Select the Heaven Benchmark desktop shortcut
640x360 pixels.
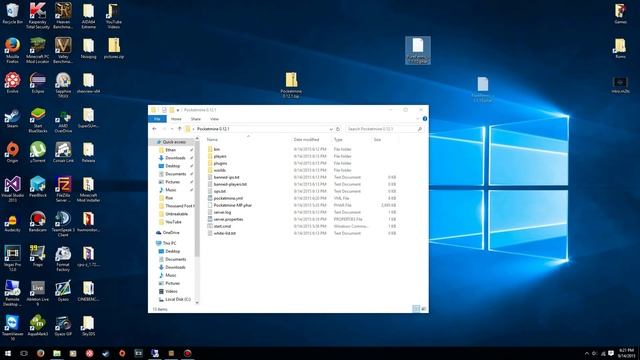63,16
